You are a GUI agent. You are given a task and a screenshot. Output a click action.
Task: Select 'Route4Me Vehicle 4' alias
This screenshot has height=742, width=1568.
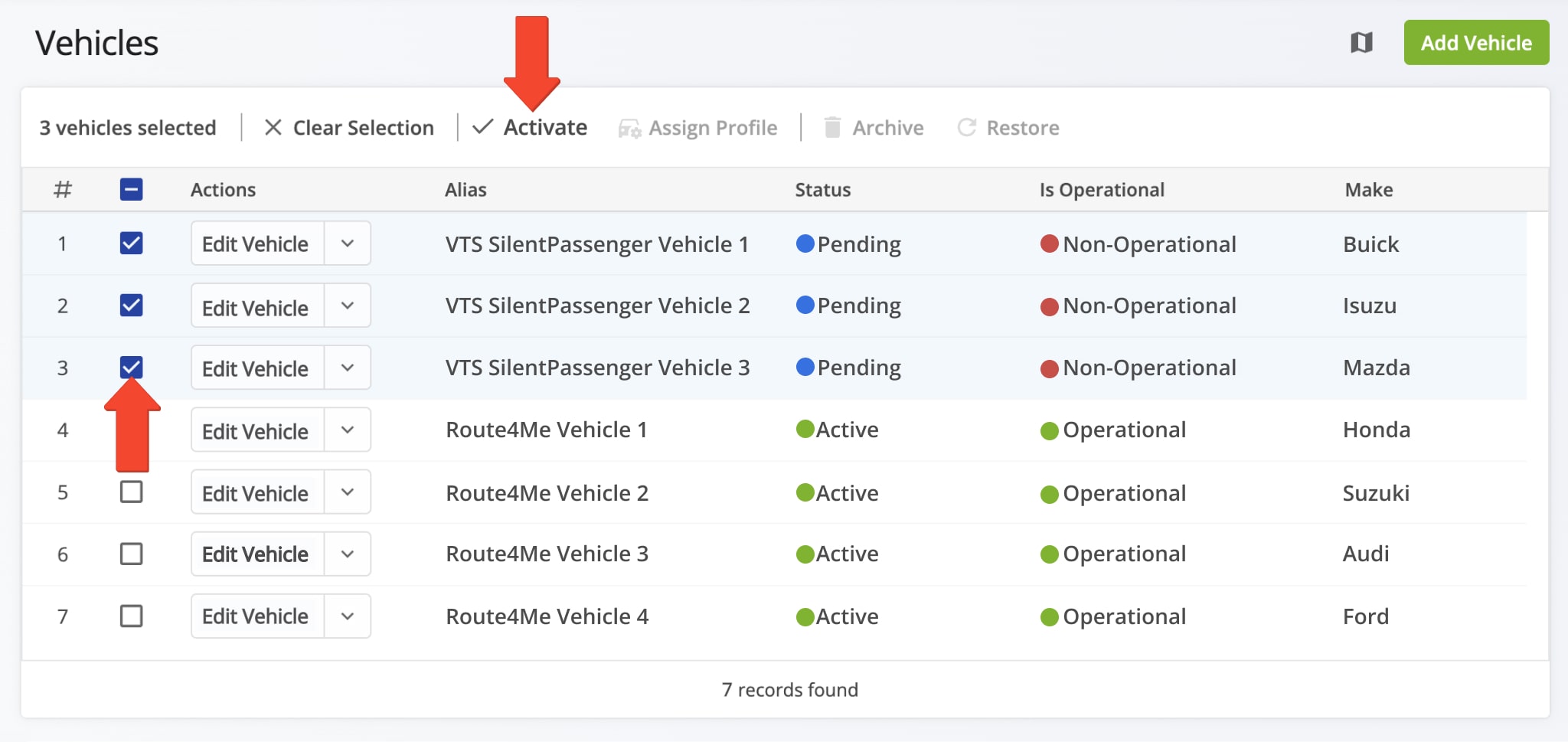point(547,616)
